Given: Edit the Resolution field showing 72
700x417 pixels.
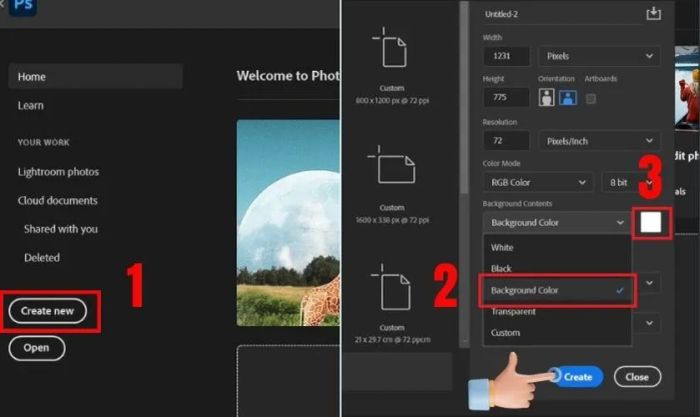Looking at the screenshot, I should click(506, 141).
